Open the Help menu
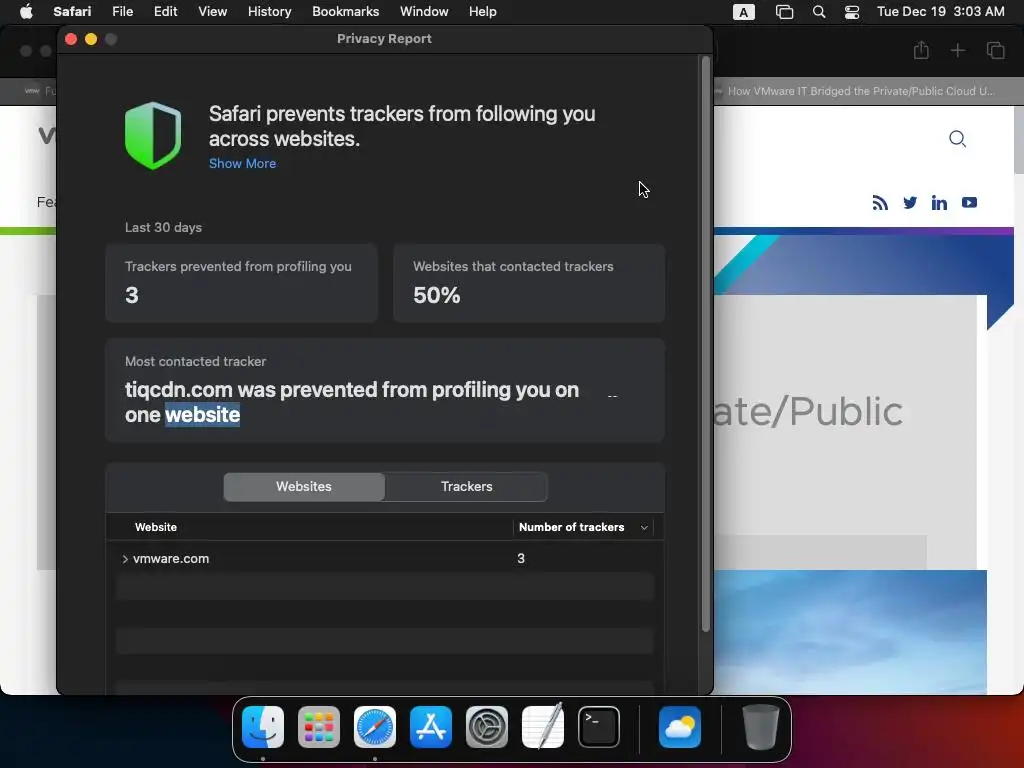The height and width of the screenshot is (768, 1024). click(x=483, y=12)
